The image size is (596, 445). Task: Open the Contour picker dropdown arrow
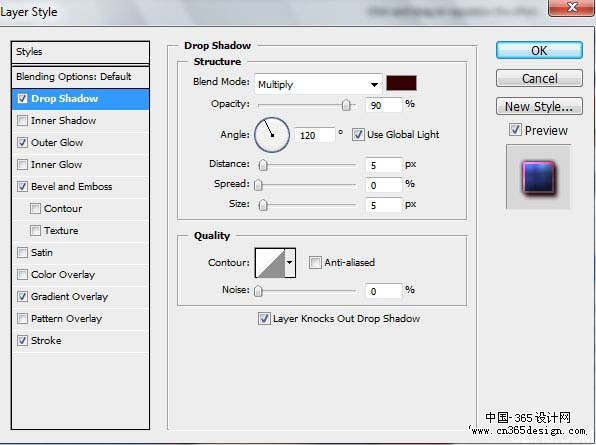pyautogui.click(x=290, y=263)
